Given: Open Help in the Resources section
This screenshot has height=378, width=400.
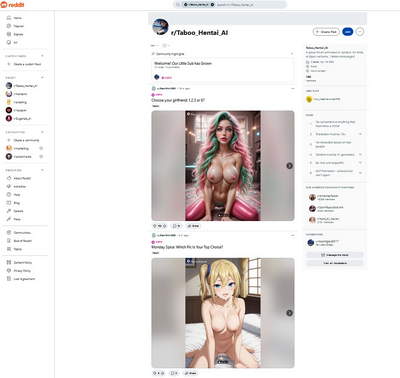Looking at the screenshot, I should [x=14, y=195].
